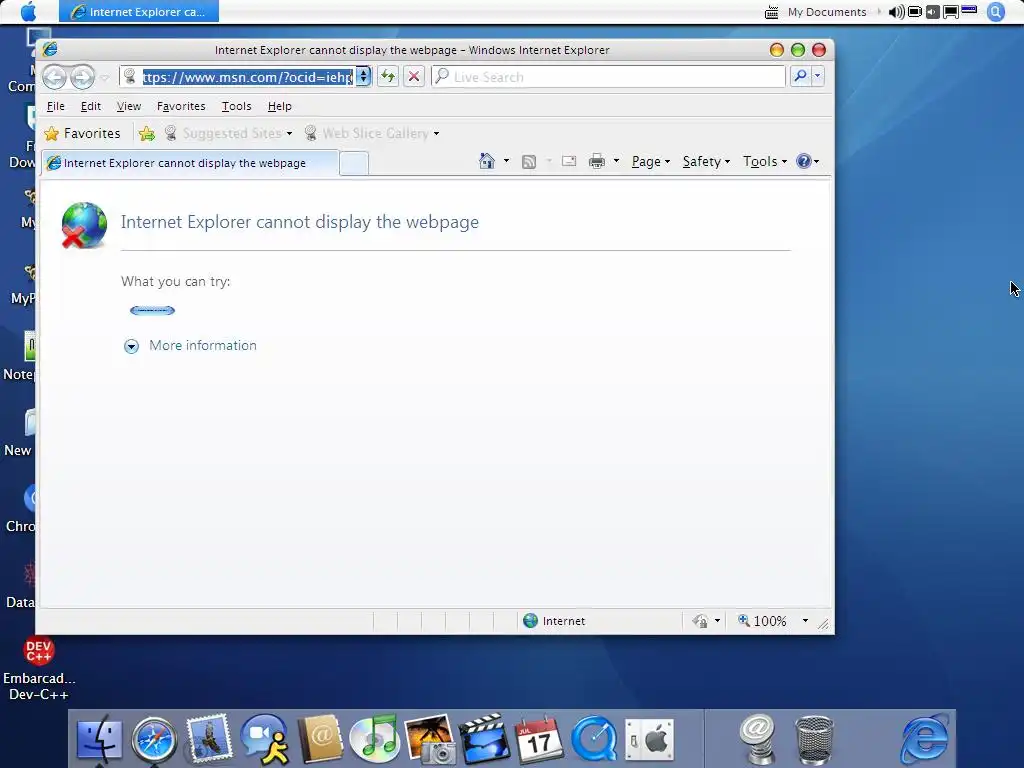Open the File menu
The height and width of the screenshot is (768, 1024).
coord(56,106)
